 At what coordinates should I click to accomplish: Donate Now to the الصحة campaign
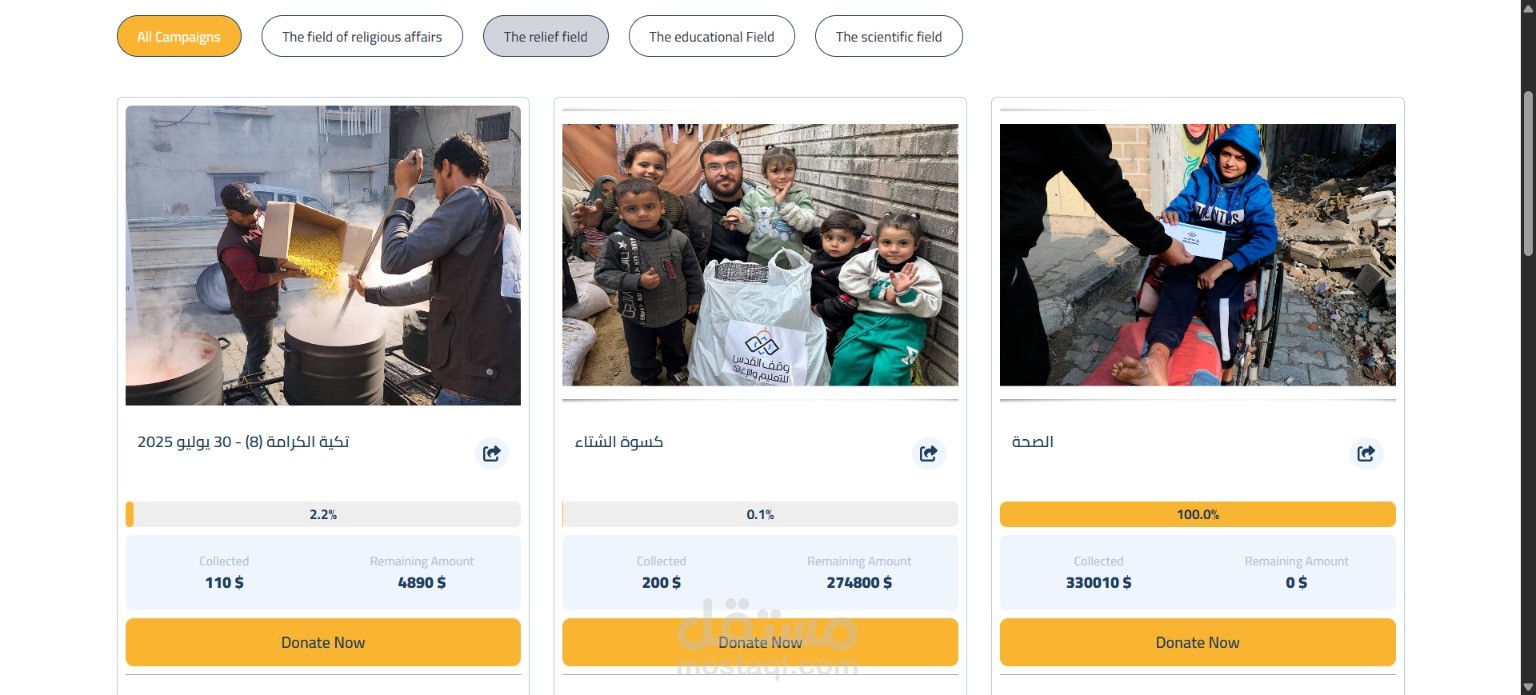1197,642
